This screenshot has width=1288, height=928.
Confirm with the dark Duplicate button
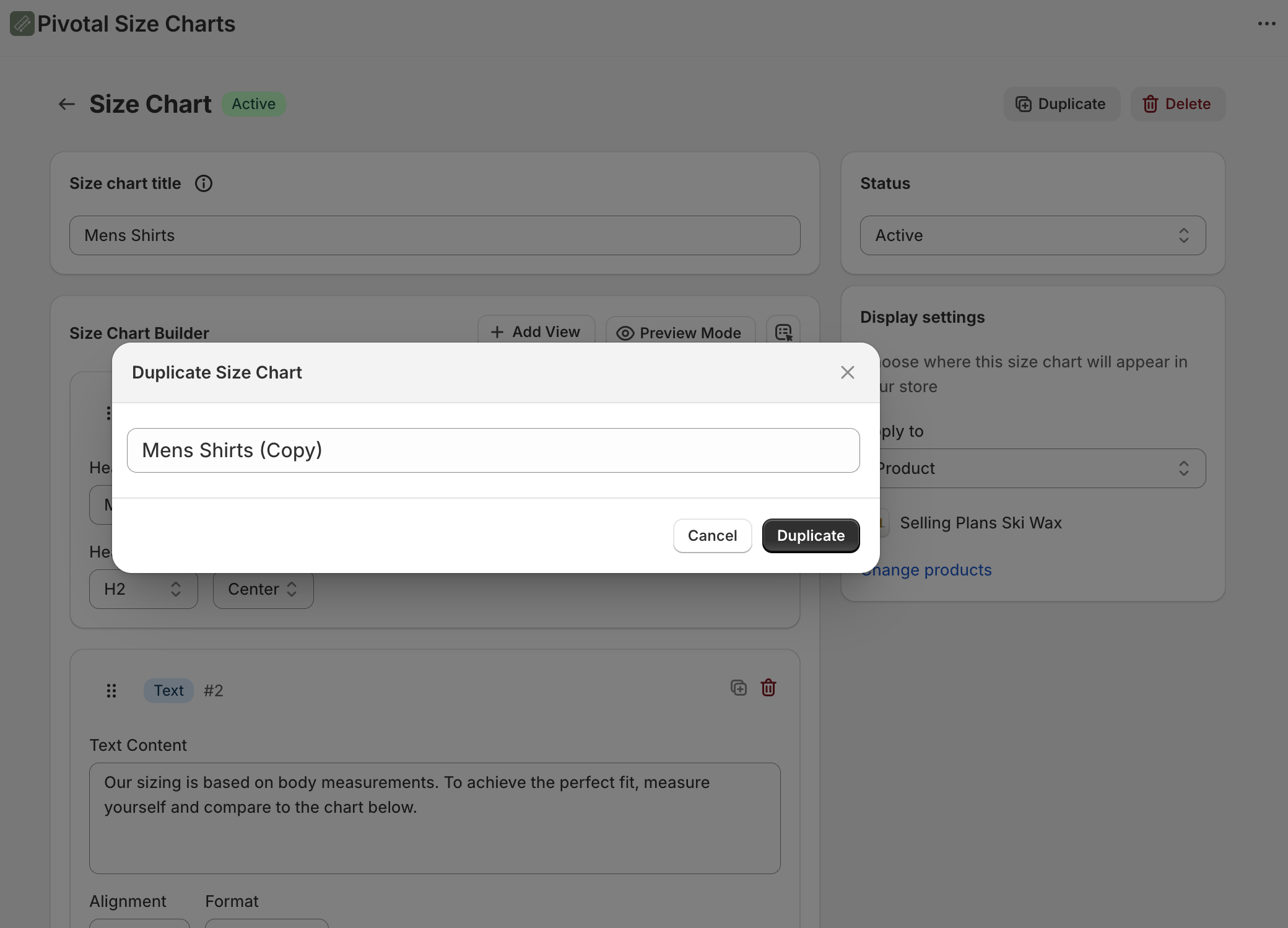pos(811,536)
